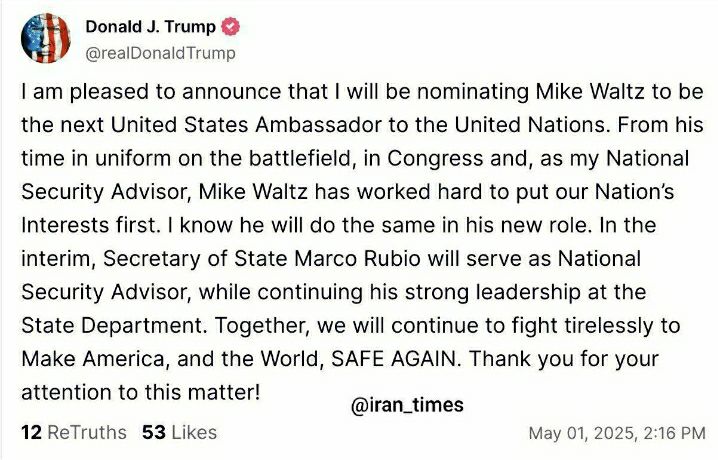Open the Donald J. Trump display name

click(x=151, y=27)
